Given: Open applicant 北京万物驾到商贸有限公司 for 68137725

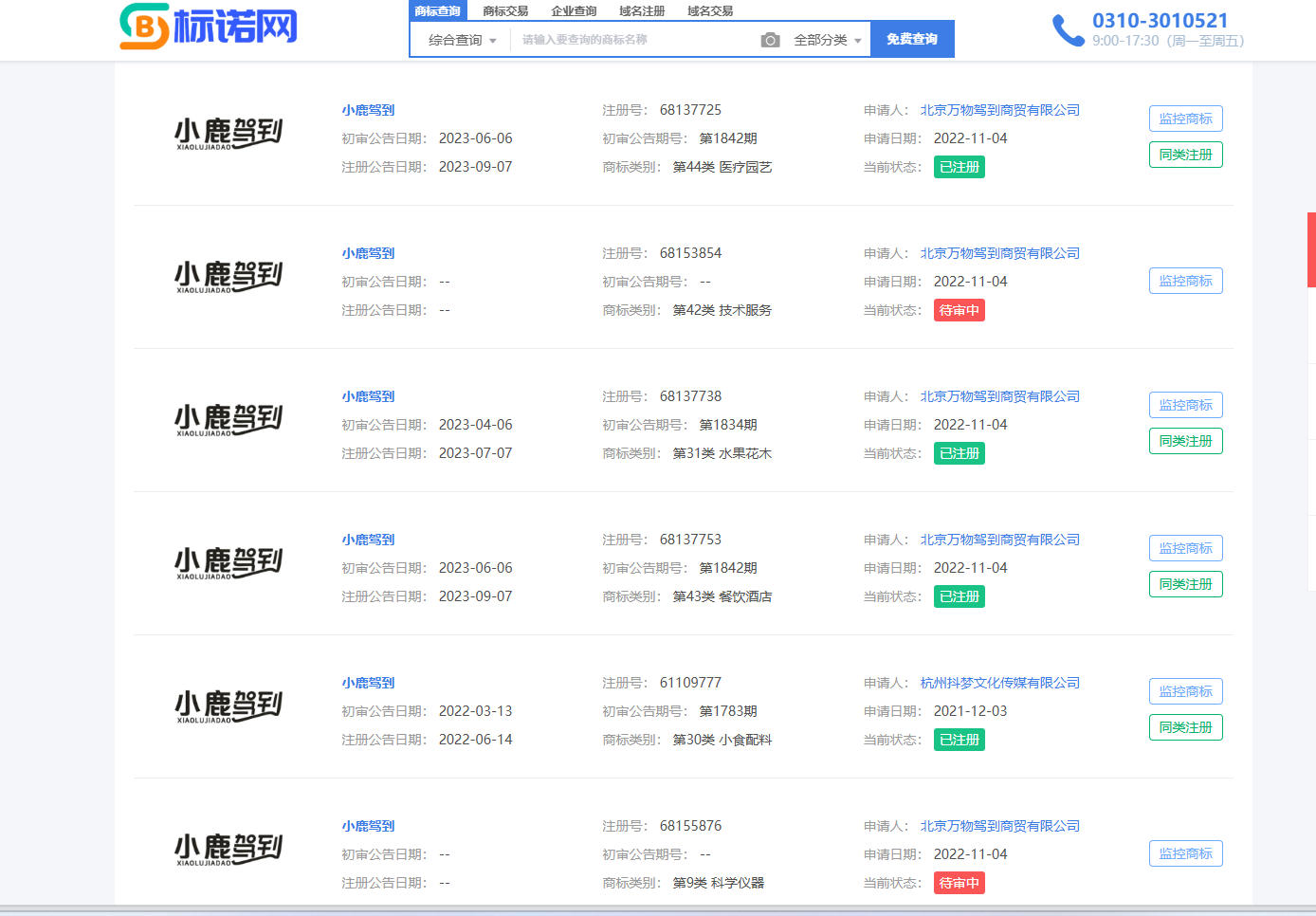Looking at the screenshot, I should click(x=1000, y=110).
